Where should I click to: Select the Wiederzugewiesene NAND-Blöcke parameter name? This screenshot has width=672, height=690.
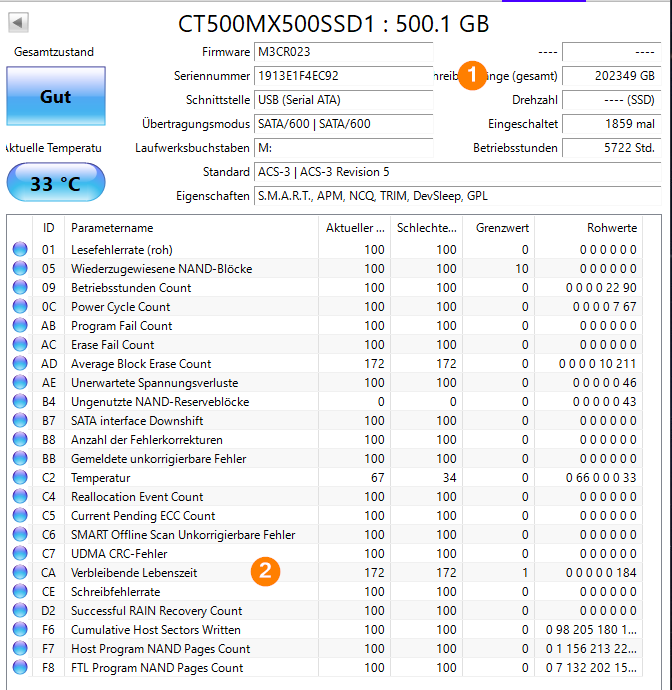(162, 268)
